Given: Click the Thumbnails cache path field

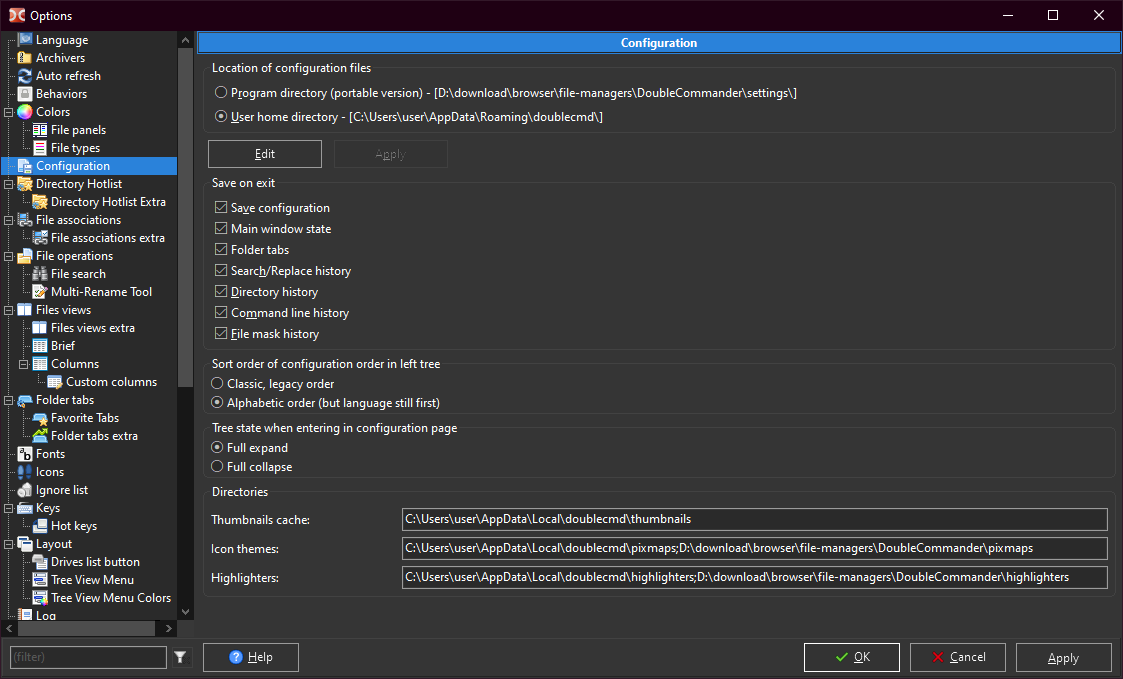Looking at the screenshot, I should pos(754,519).
